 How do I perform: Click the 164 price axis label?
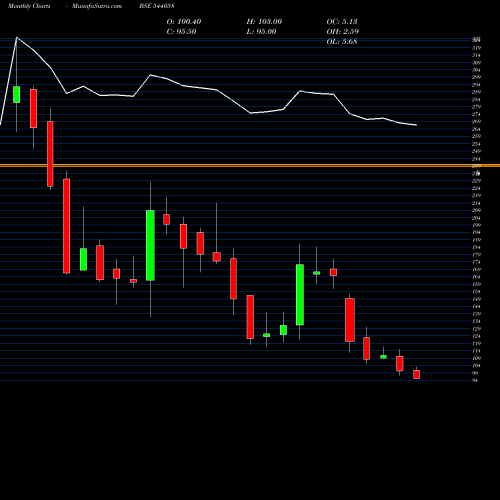(476, 277)
